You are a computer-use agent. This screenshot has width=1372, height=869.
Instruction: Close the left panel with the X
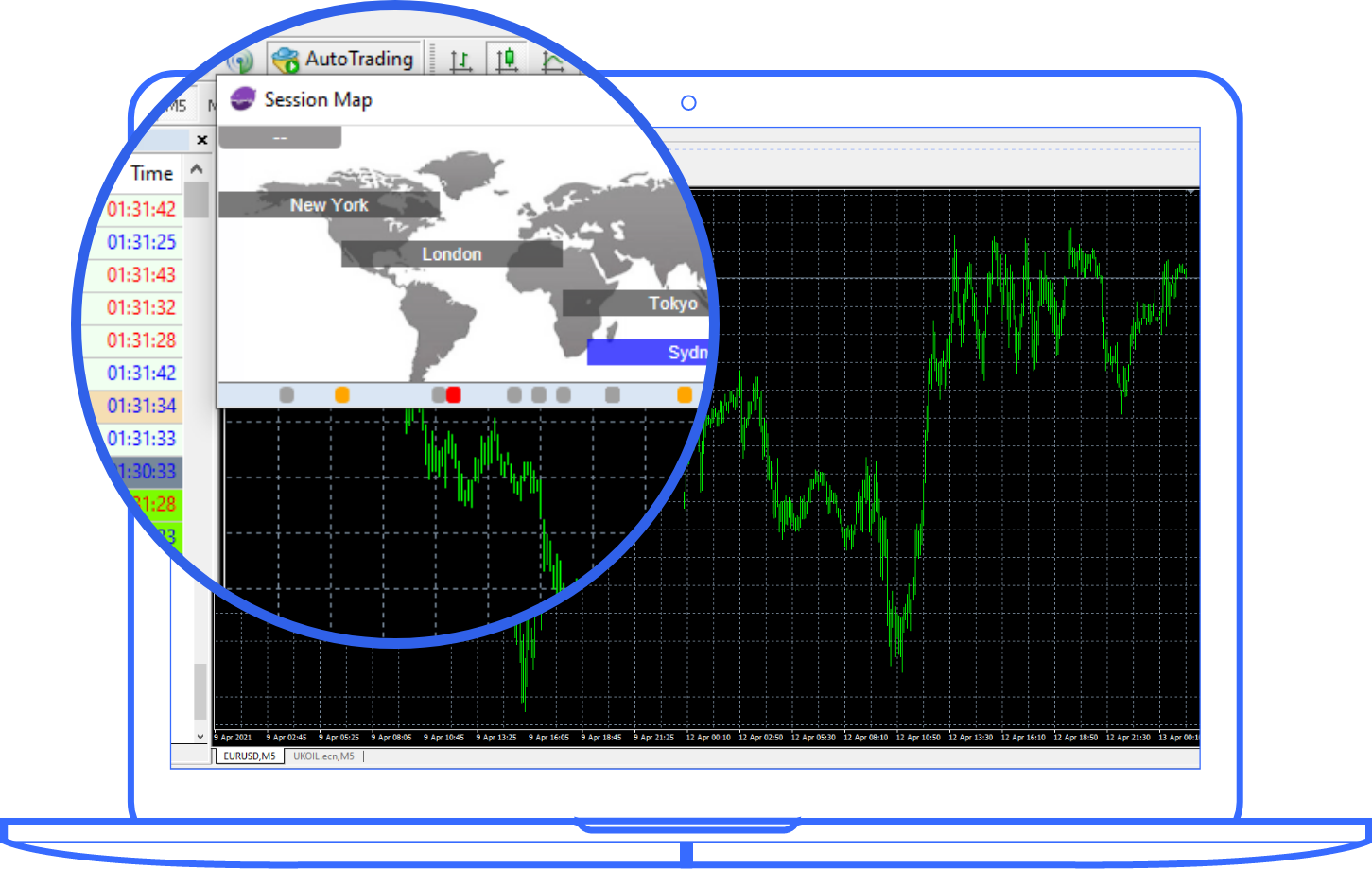coord(201,140)
